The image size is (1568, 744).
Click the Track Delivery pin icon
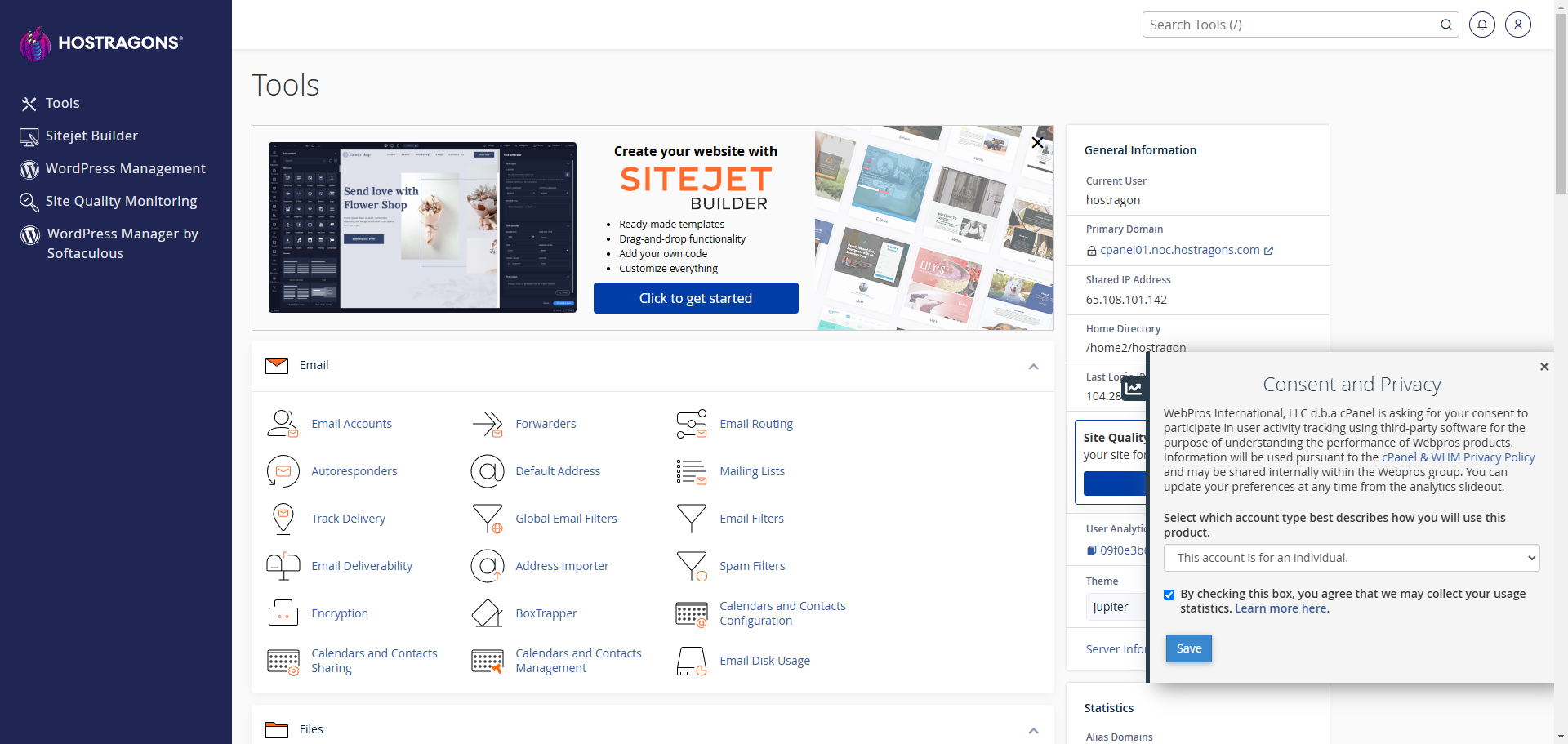pyautogui.click(x=283, y=519)
